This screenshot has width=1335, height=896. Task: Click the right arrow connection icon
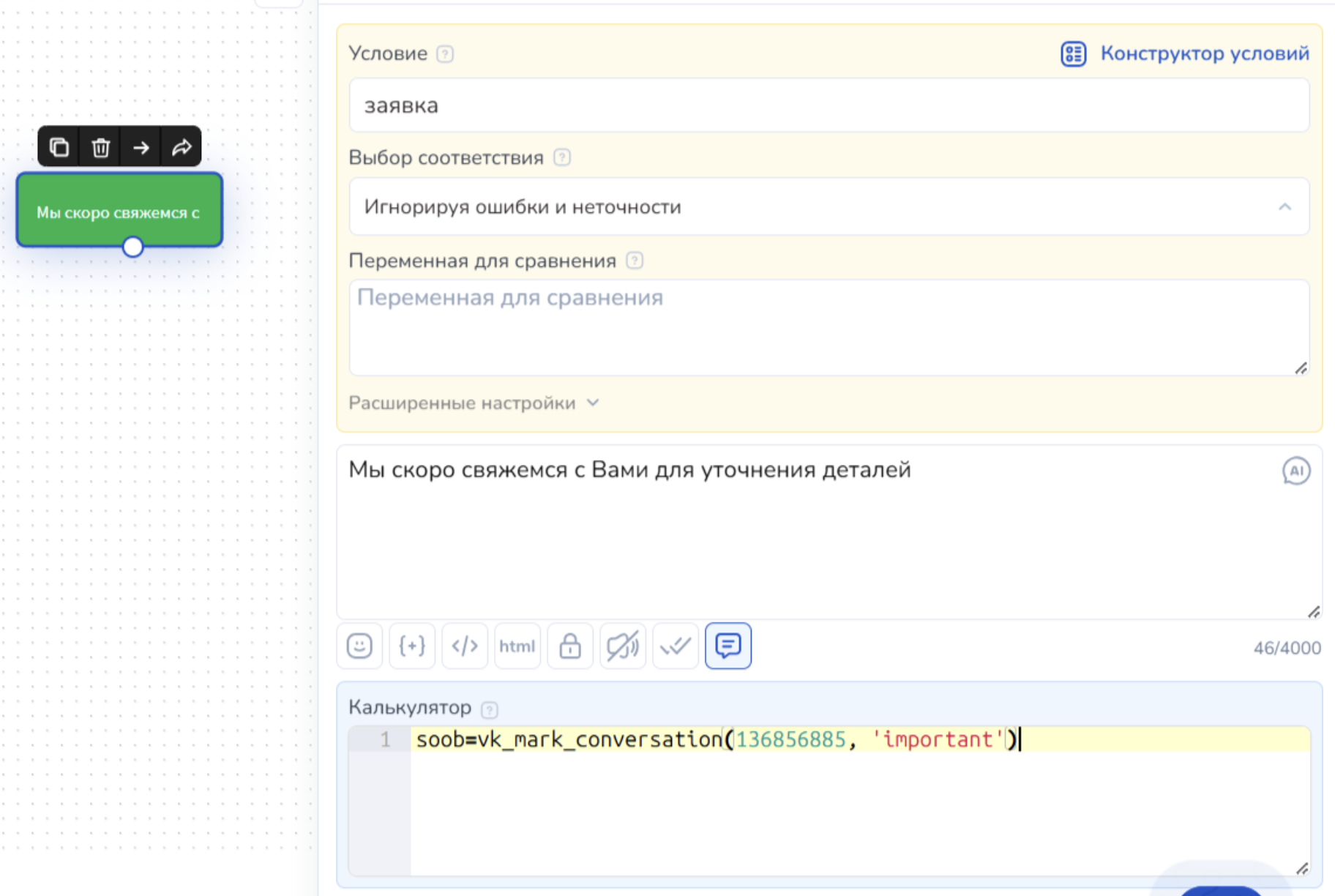point(141,147)
